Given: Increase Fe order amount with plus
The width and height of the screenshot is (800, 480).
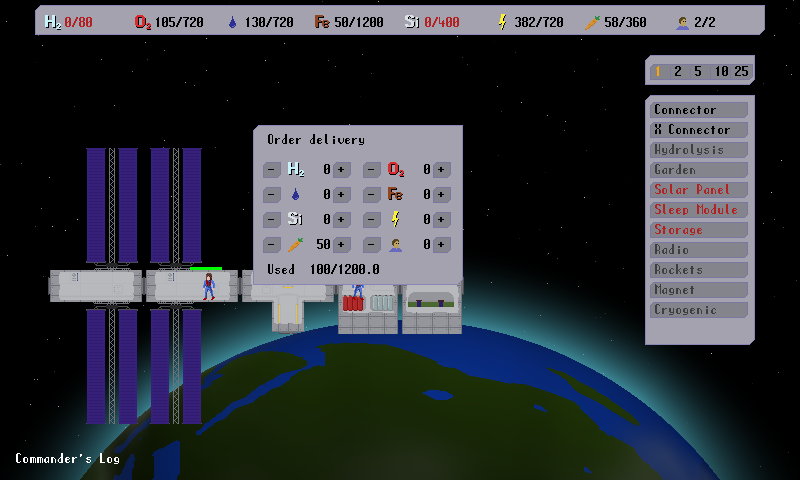Looking at the screenshot, I should (x=441, y=194).
